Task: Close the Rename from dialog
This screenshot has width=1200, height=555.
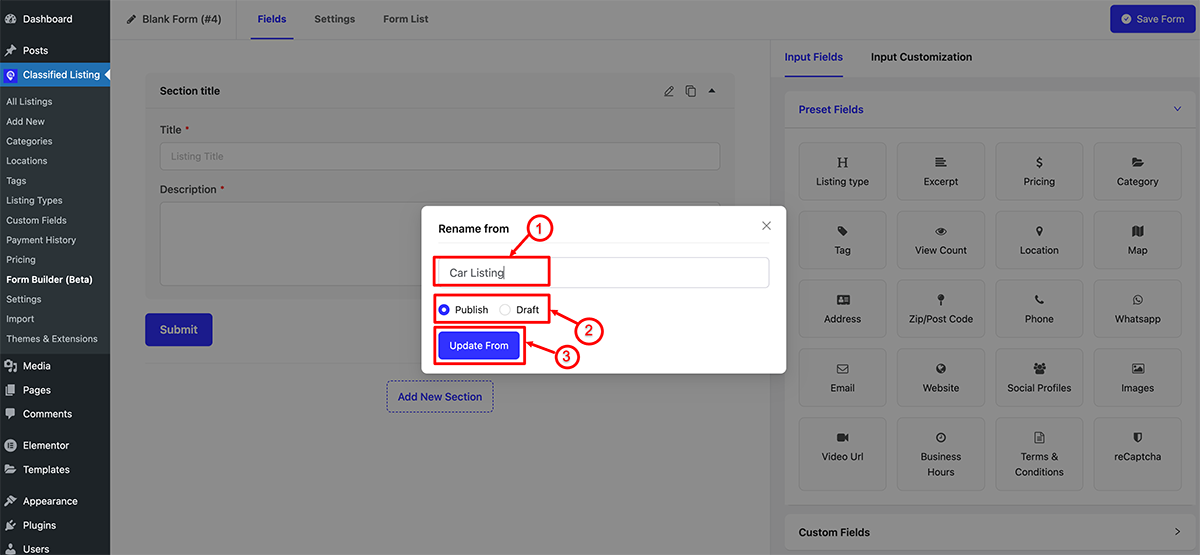Action: [x=766, y=226]
